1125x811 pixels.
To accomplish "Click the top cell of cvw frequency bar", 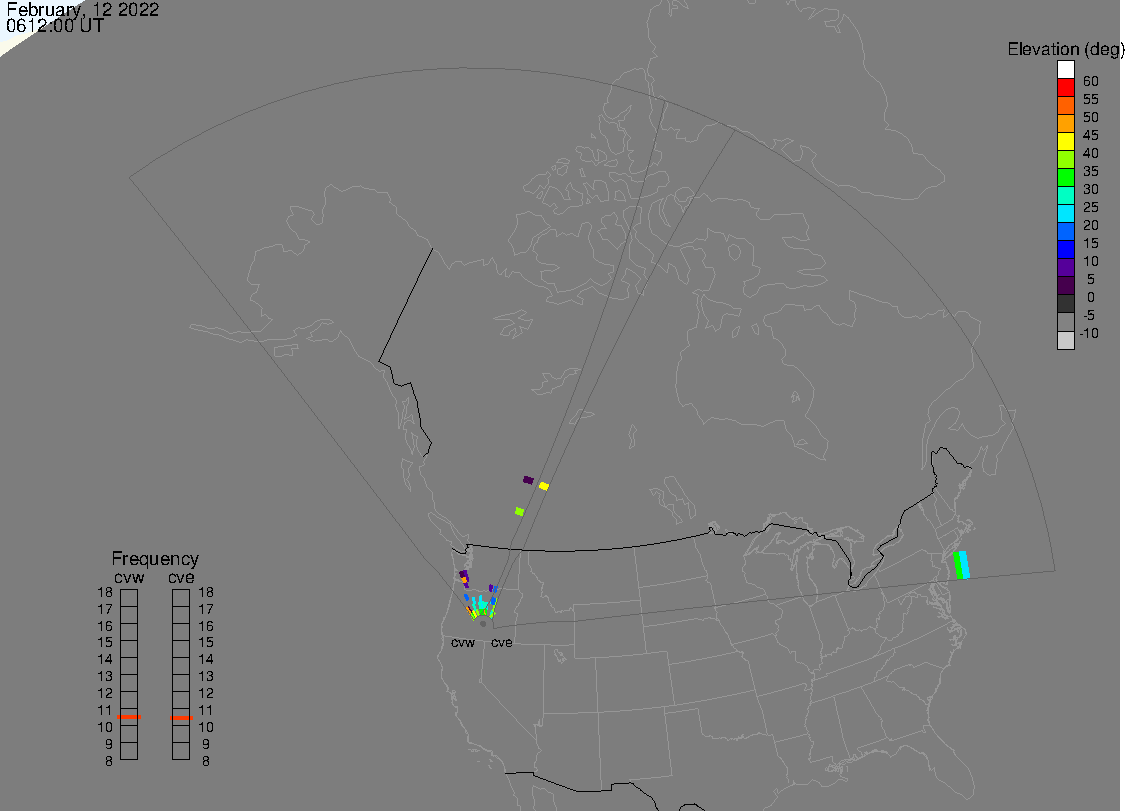I will [x=129, y=598].
